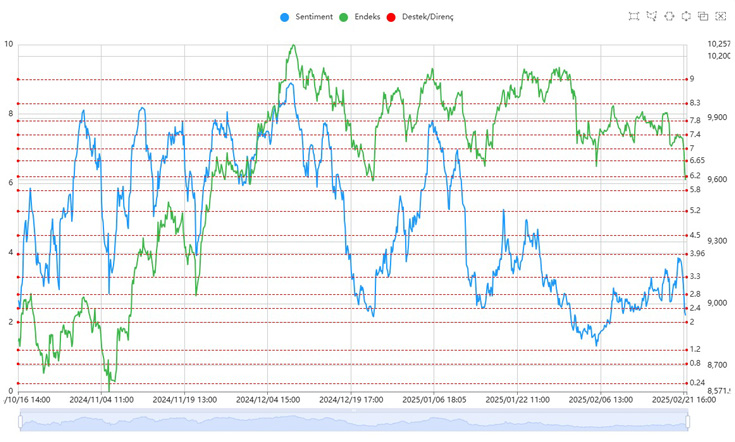Toggle the Sentiment series label
This screenshot has width=735, height=442.
point(313,17)
